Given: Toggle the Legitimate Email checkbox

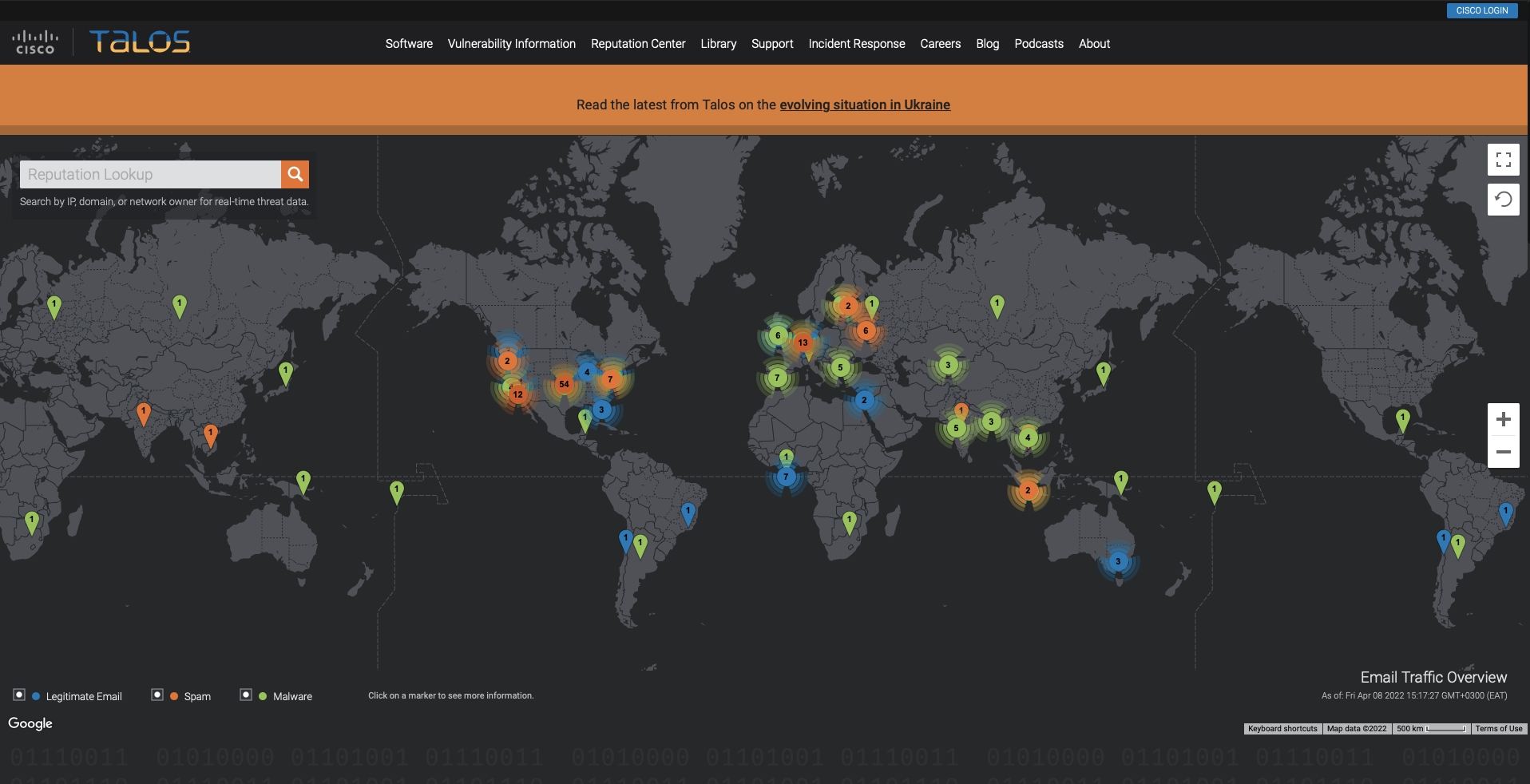Looking at the screenshot, I should [19, 695].
